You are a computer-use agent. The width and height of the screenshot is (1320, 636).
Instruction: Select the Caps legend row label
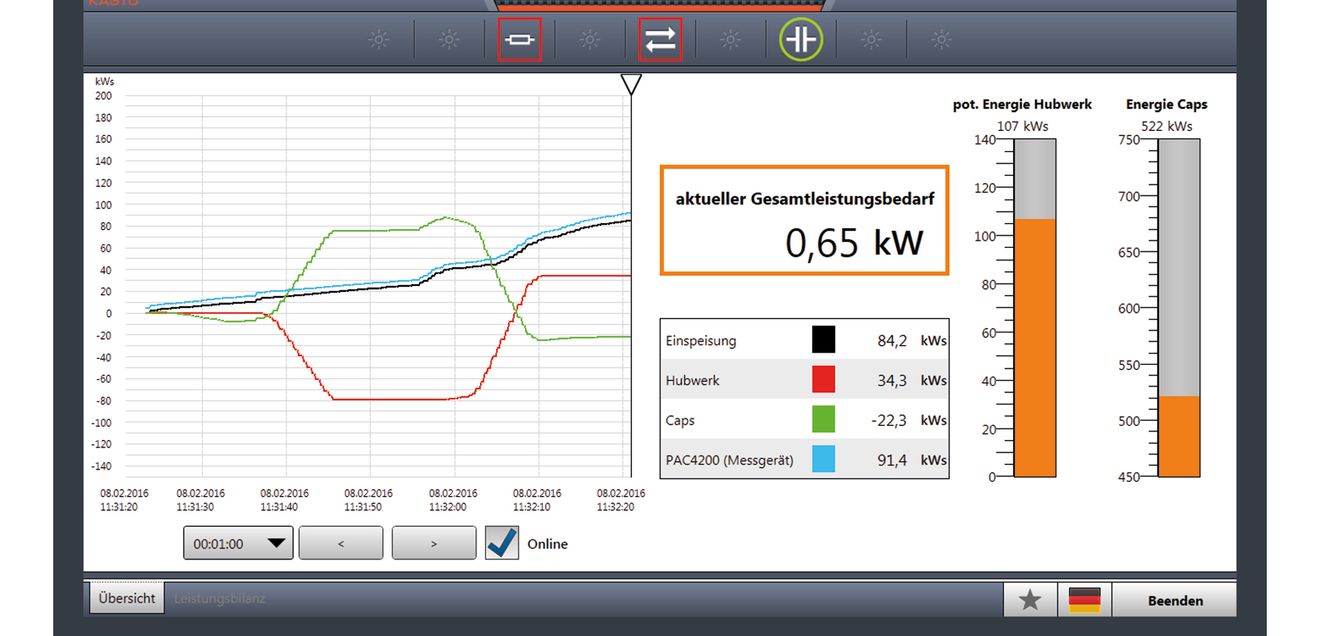(x=680, y=421)
